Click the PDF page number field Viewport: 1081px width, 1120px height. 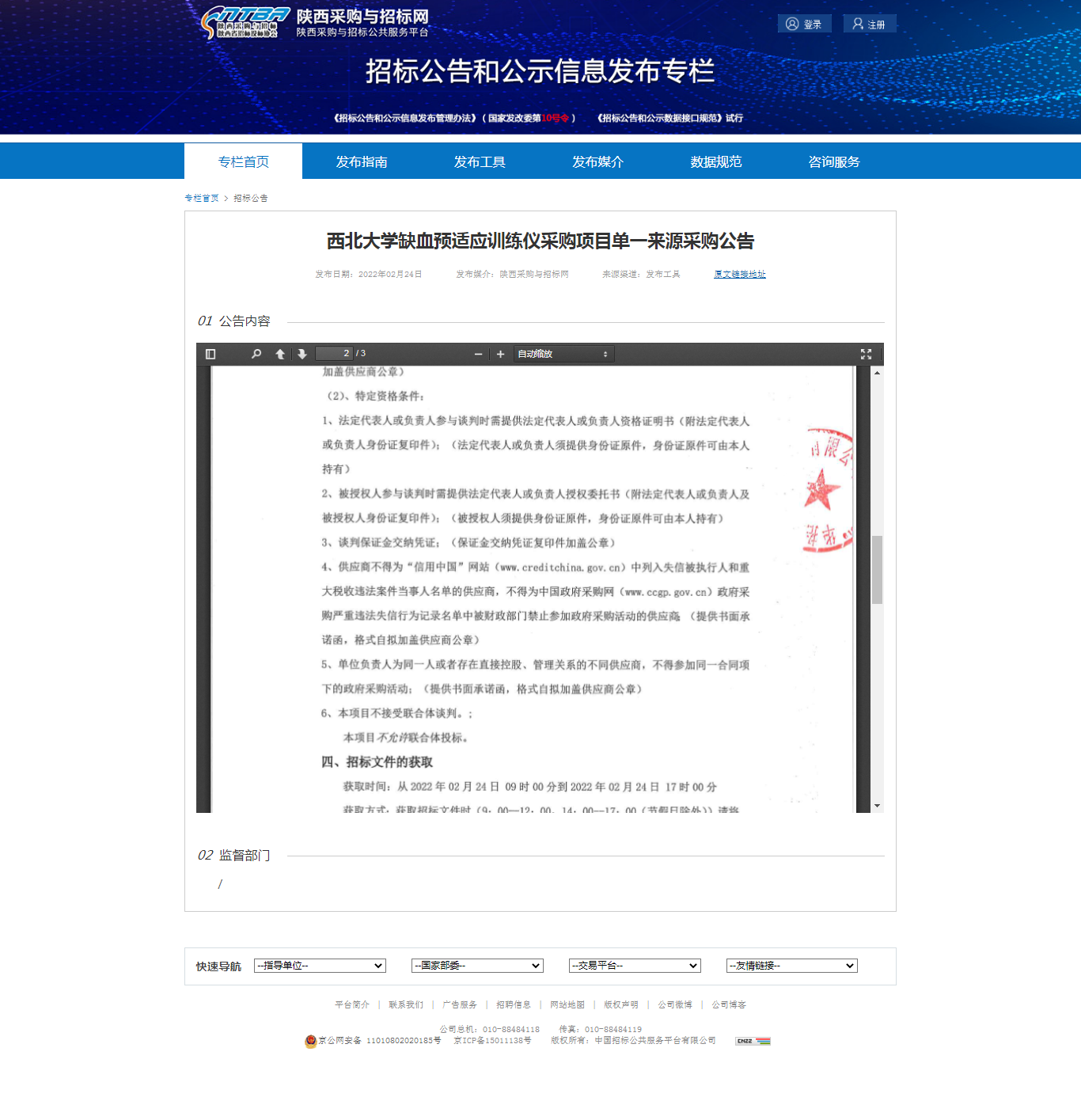333,354
